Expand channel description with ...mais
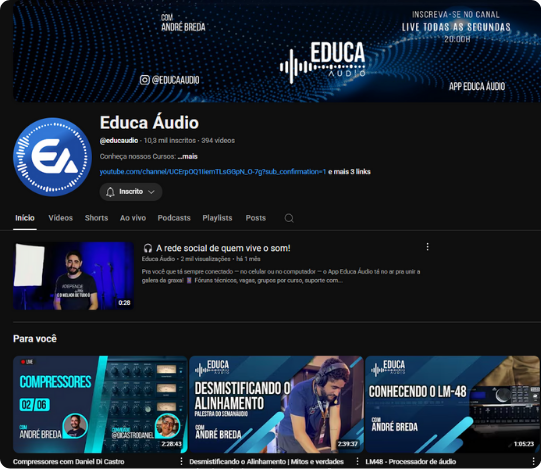This screenshot has height=469, width=542. [188, 157]
